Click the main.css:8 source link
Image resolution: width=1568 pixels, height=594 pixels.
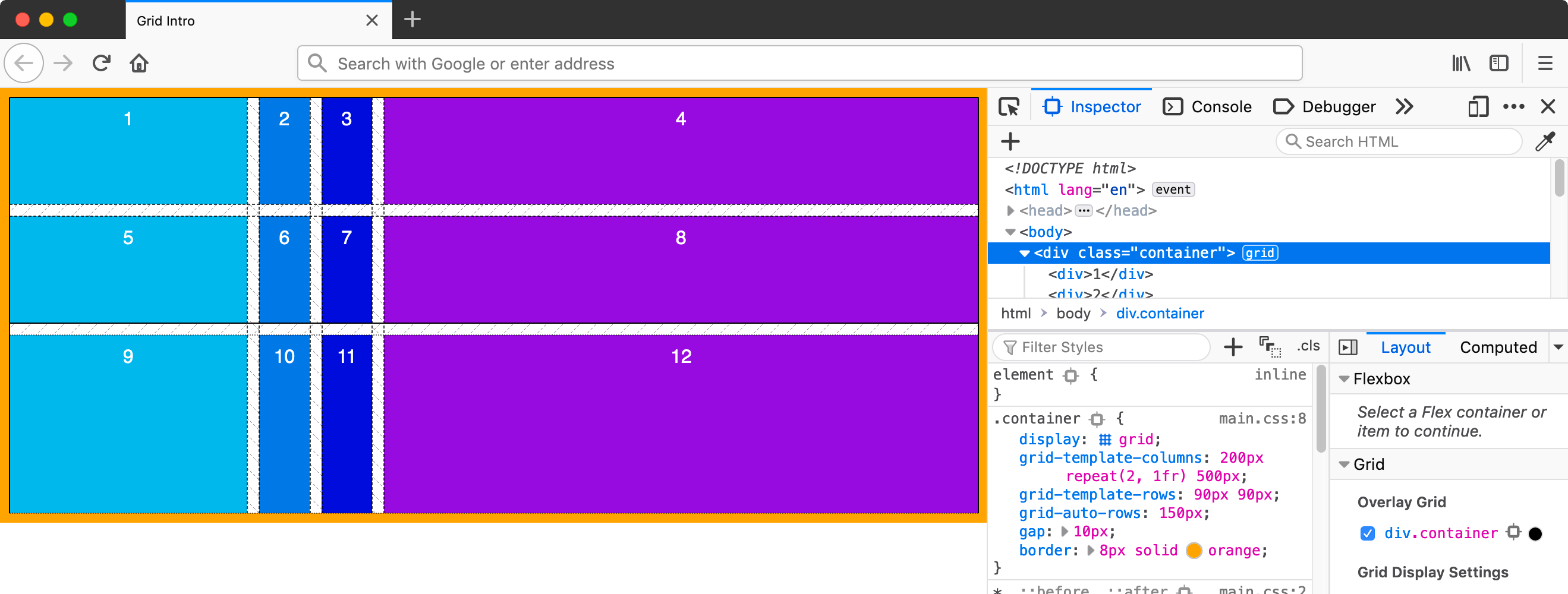coord(1262,419)
